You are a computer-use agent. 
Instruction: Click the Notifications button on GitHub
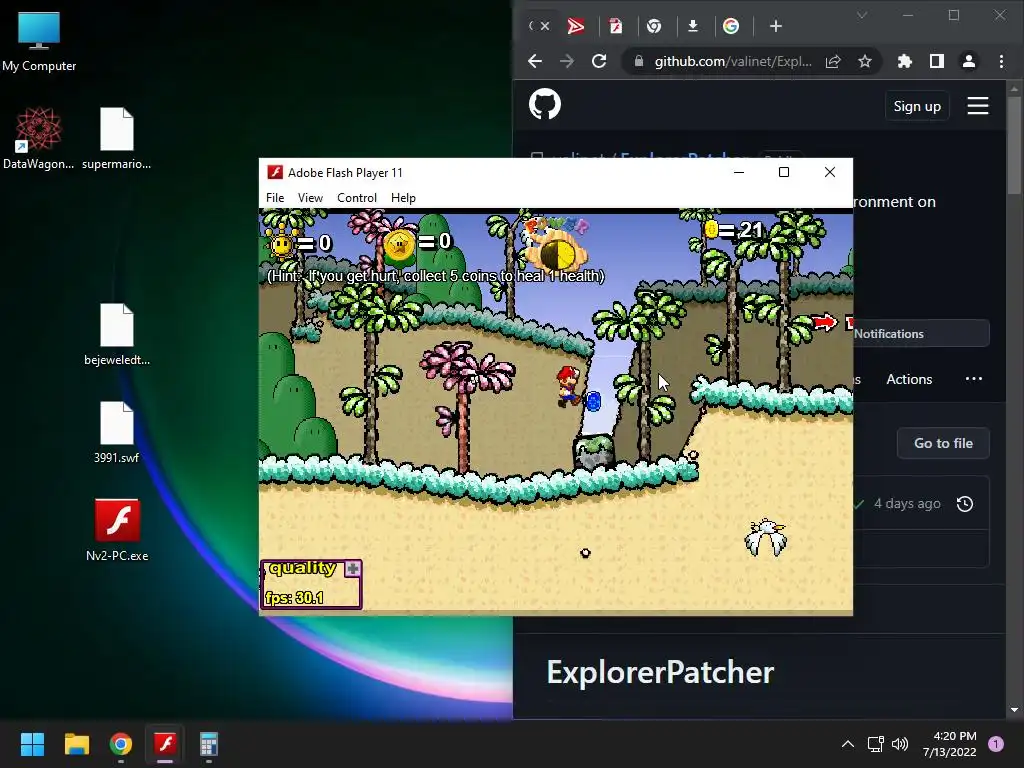pos(921,334)
